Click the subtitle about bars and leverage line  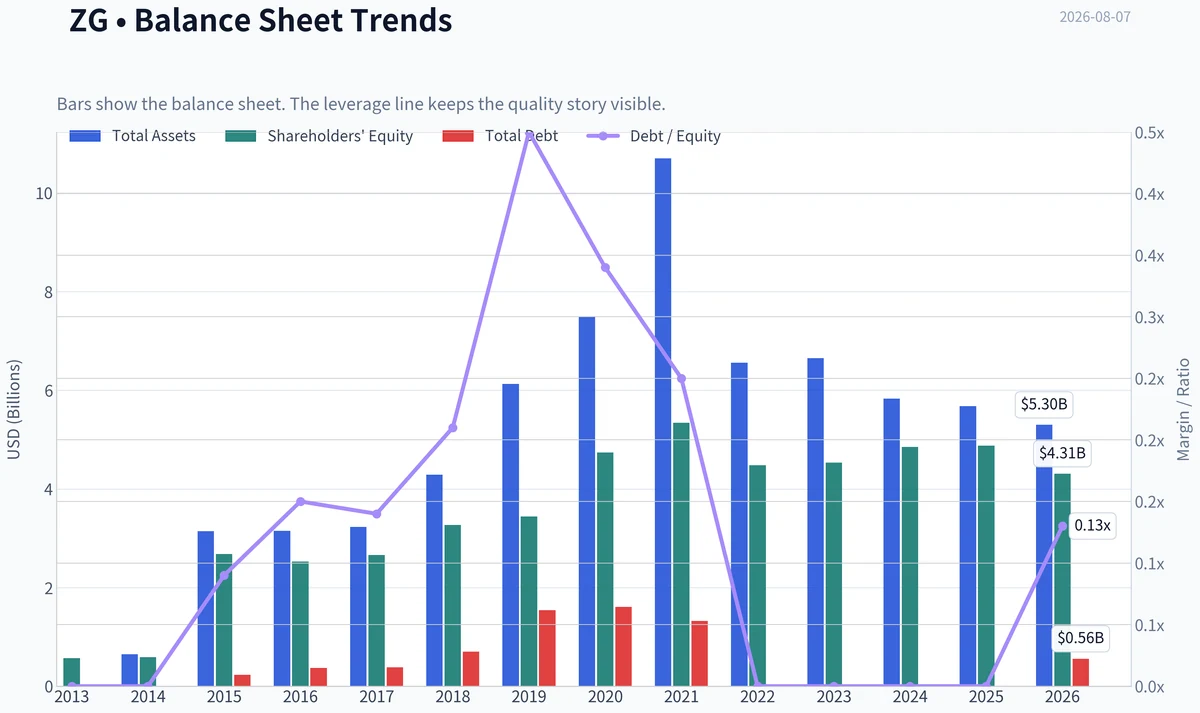click(x=361, y=104)
